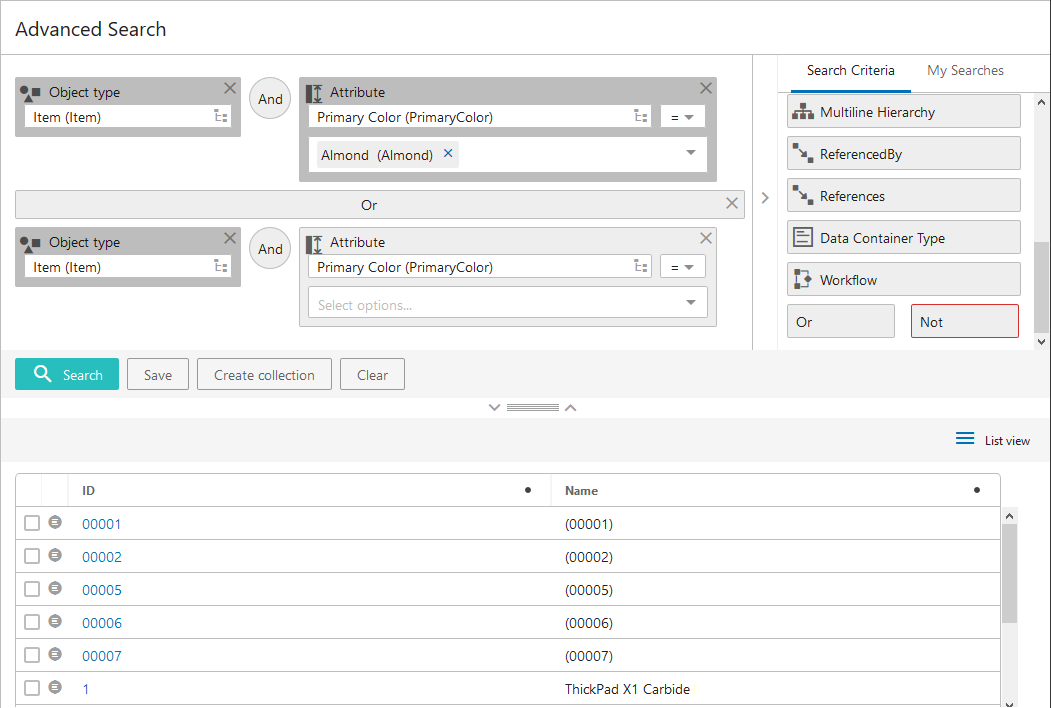The width and height of the screenshot is (1051, 708).
Task: Check the box for item 00001
Action: (x=32, y=523)
